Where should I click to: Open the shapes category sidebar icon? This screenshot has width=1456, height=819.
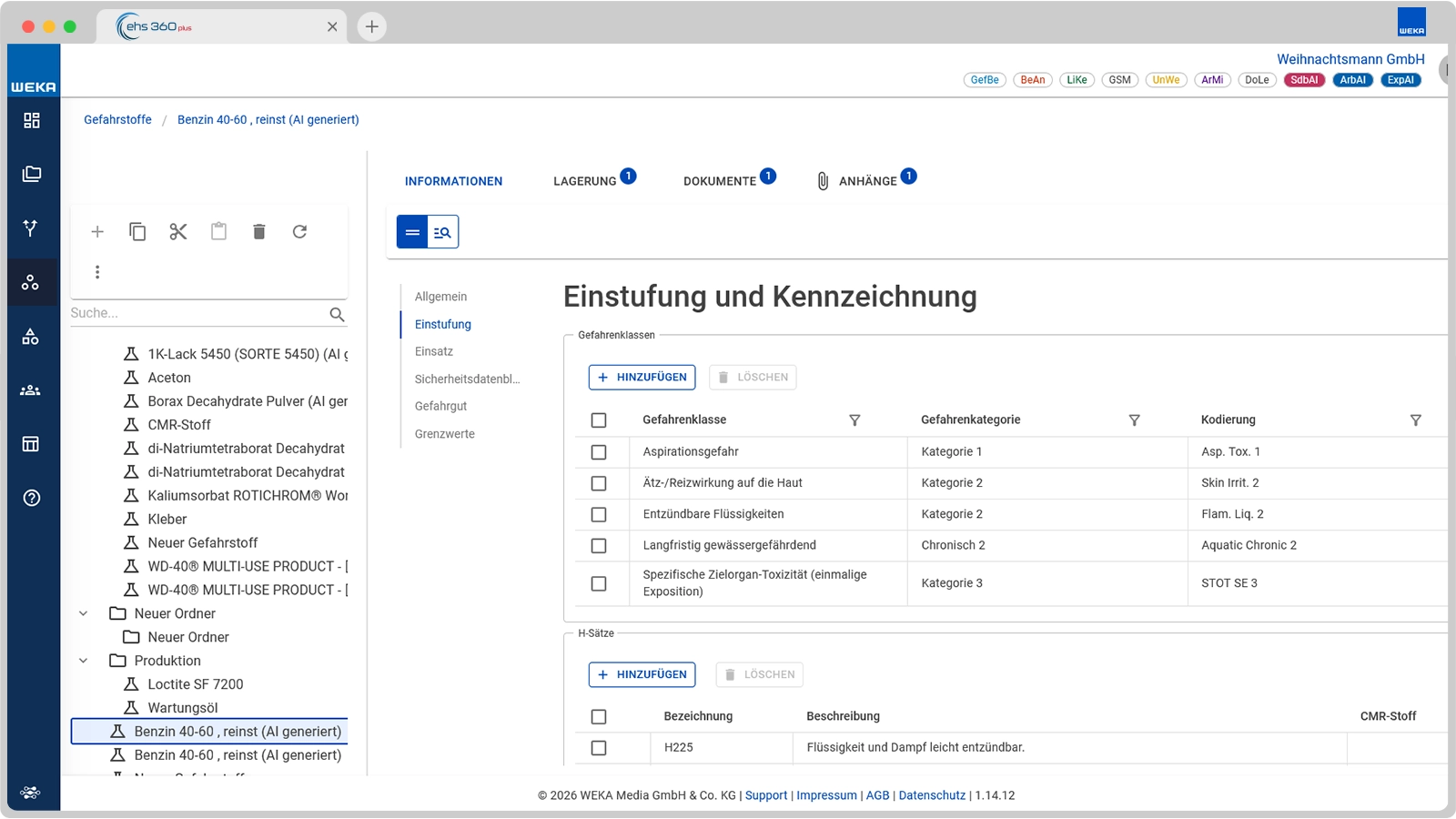coord(32,337)
